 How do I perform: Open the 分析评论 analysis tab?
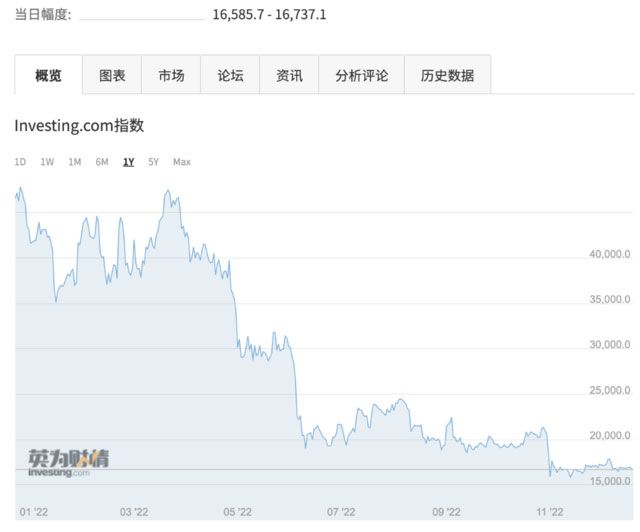point(361,75)
